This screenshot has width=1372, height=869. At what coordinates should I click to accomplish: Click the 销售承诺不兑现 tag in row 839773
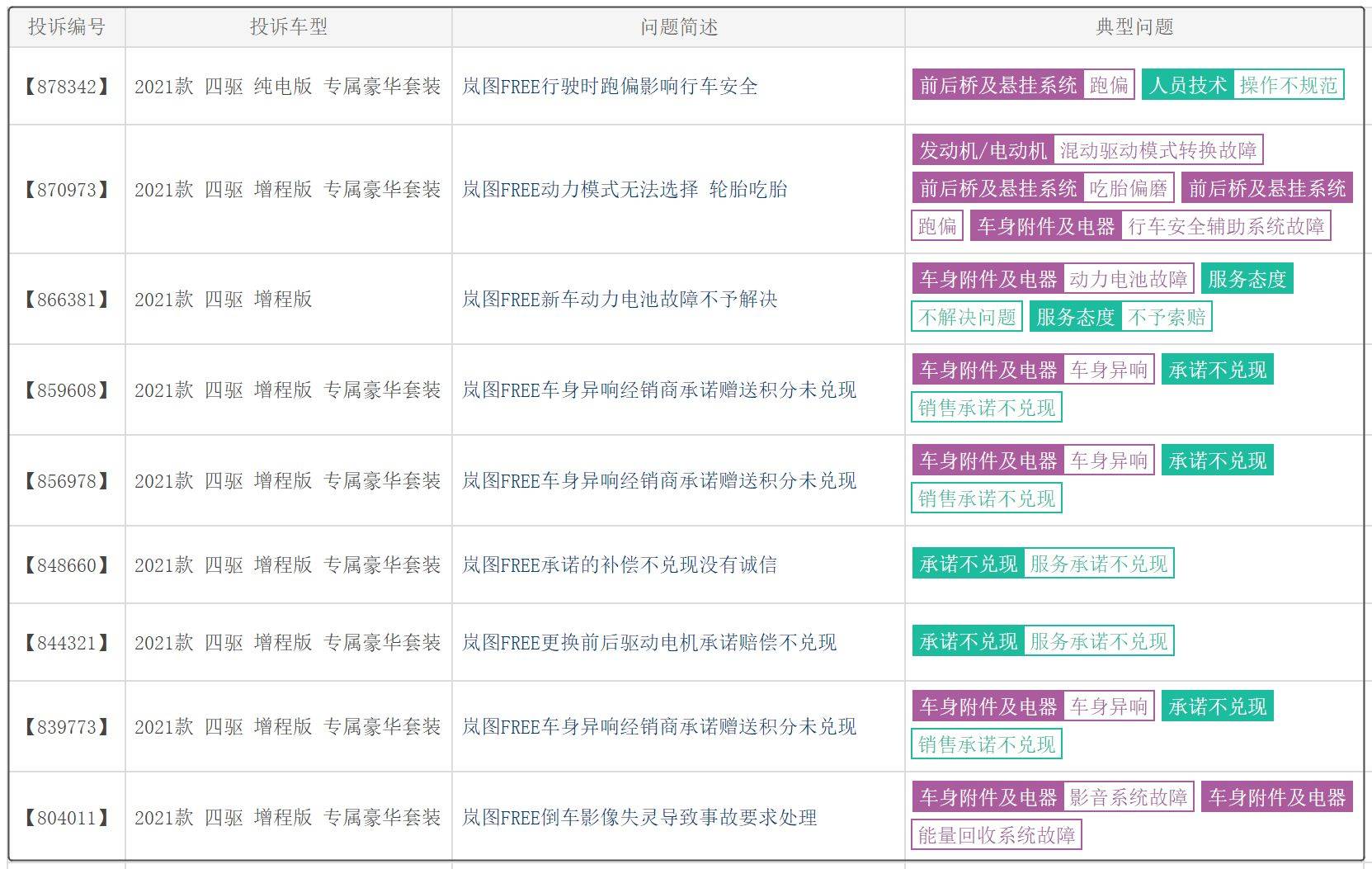pyautogui.click(x=987, y=744)
